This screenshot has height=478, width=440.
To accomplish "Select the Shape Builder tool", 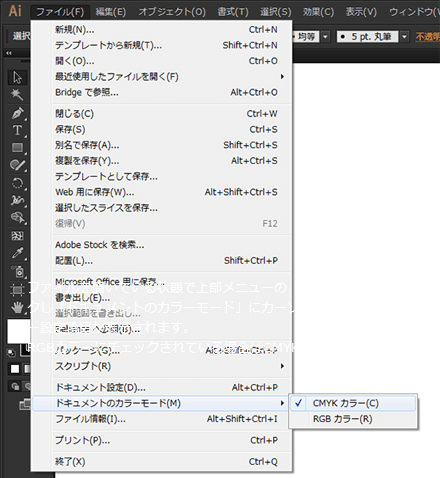I will 17,218.
